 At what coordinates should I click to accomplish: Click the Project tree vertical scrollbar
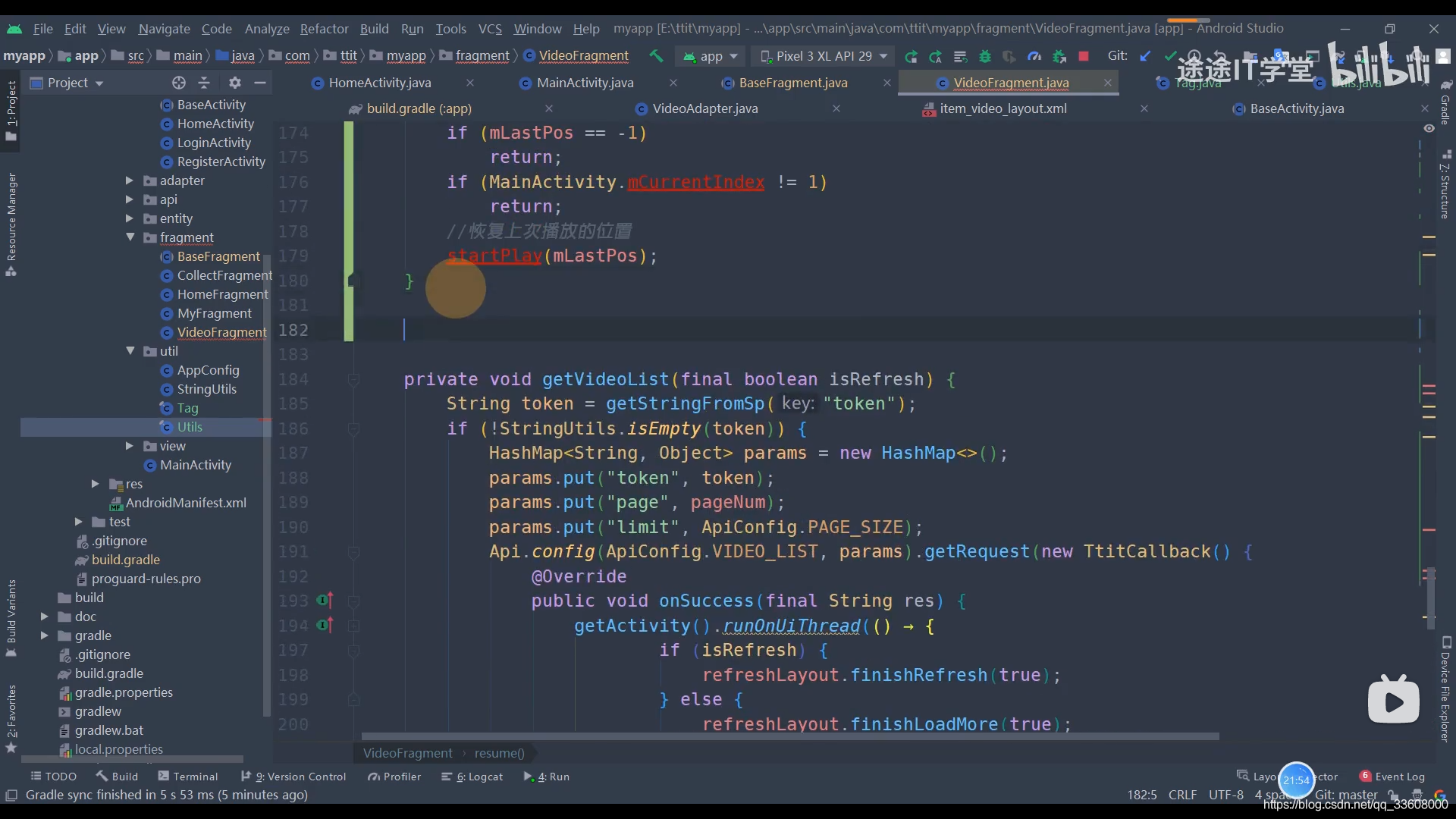click(x=266, y=485)
